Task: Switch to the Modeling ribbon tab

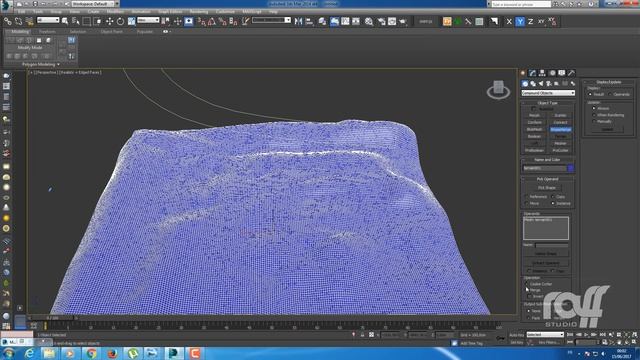Action: click(20, 31)
